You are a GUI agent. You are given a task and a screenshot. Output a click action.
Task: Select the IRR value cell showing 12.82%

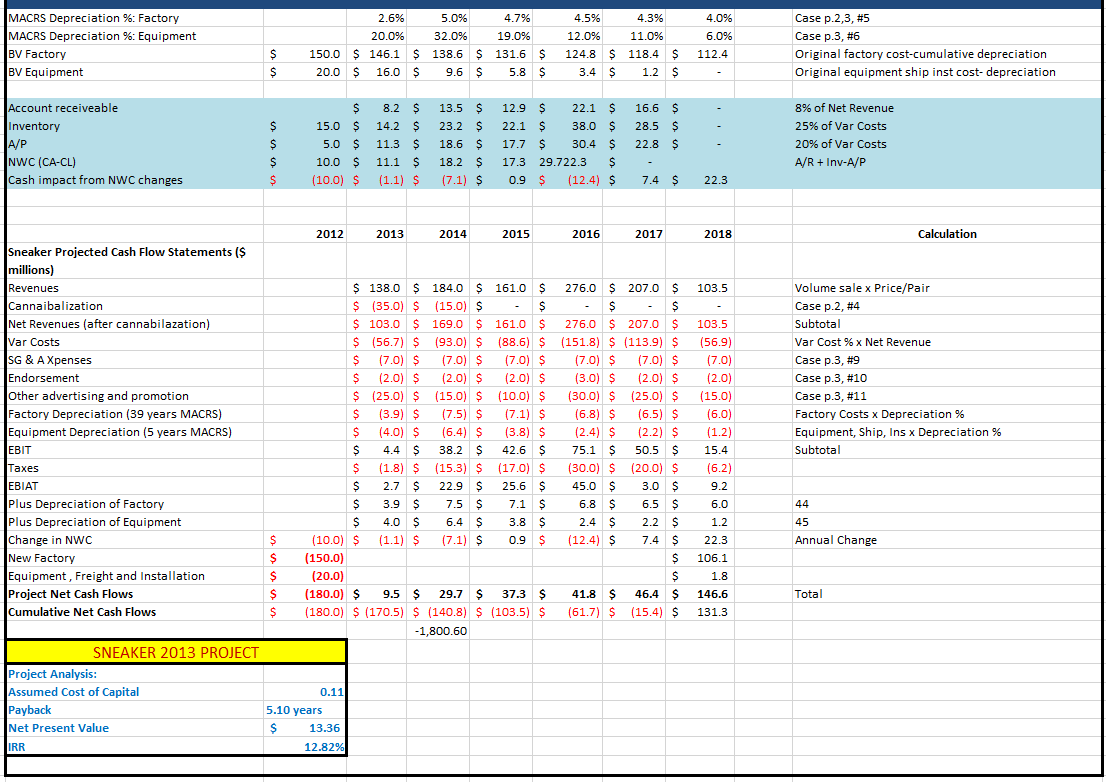click(325, 746)
